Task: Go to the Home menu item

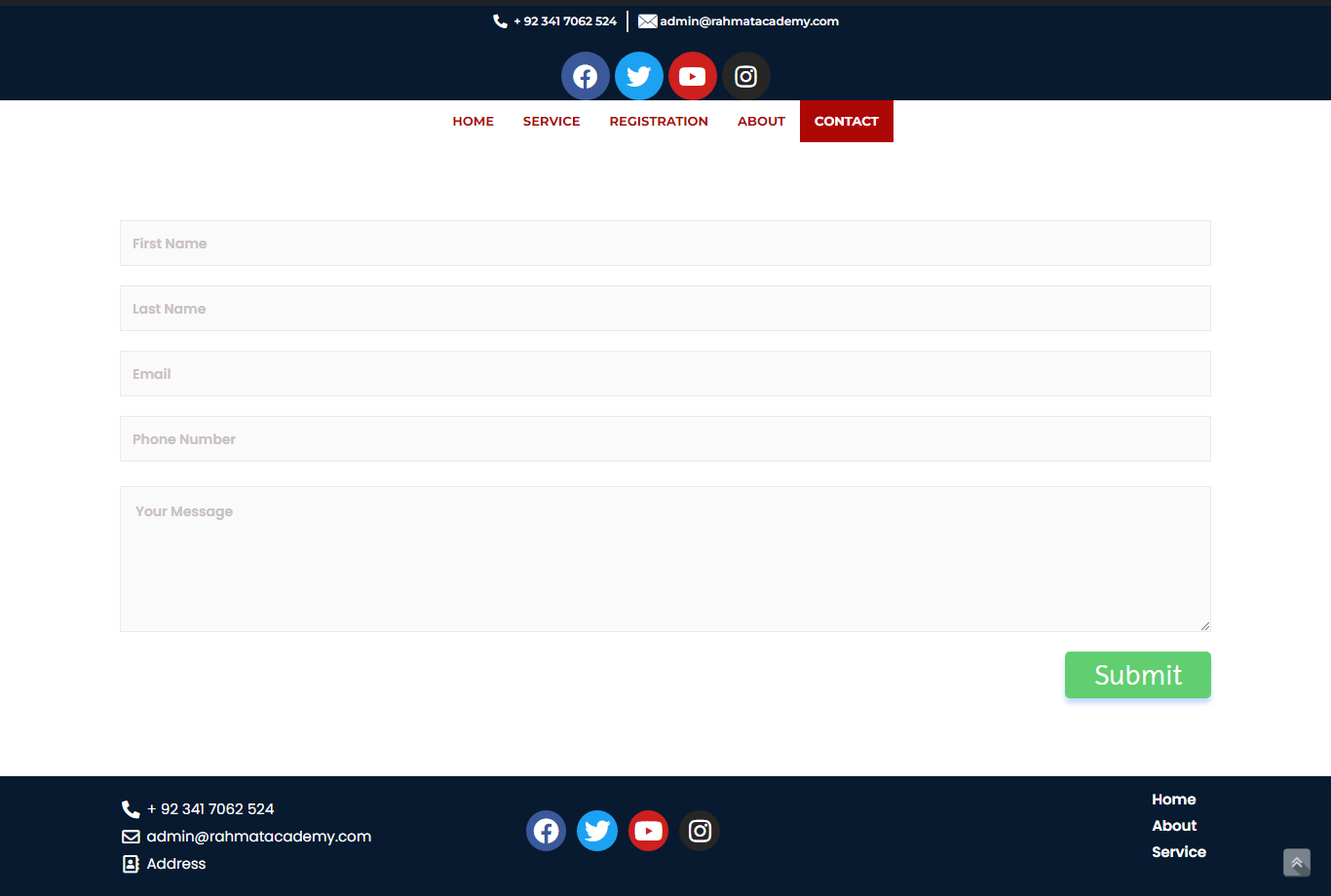Action: [474, 122]
